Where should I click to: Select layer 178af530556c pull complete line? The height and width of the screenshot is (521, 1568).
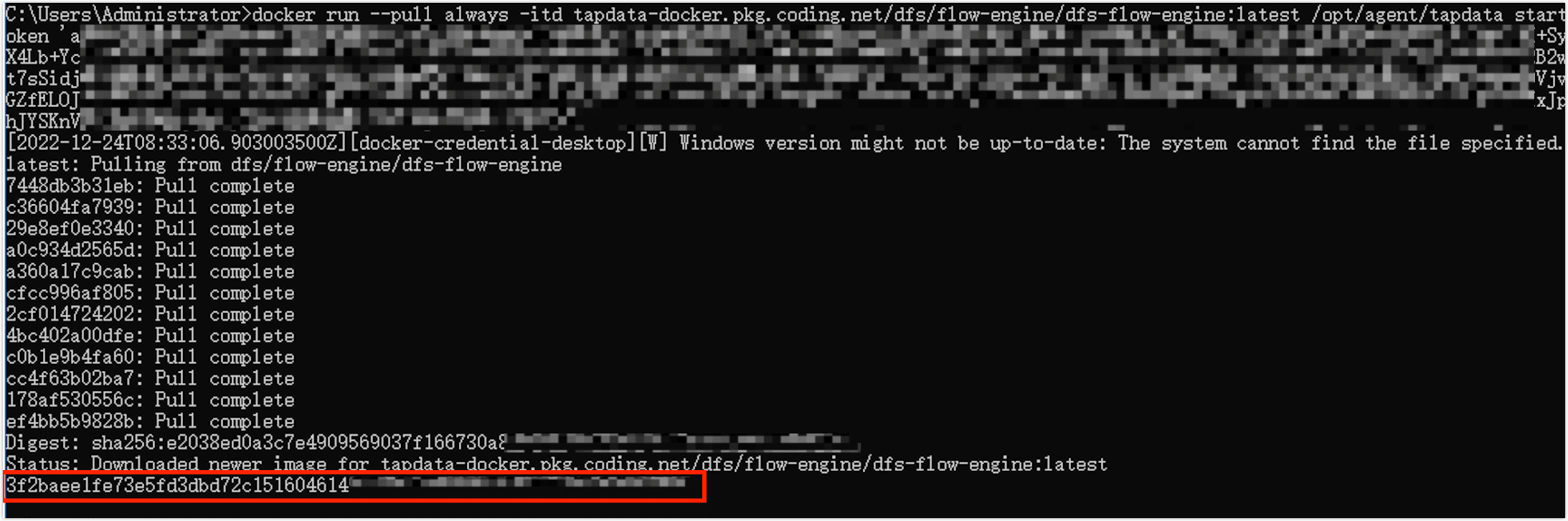tap(151, 400)
